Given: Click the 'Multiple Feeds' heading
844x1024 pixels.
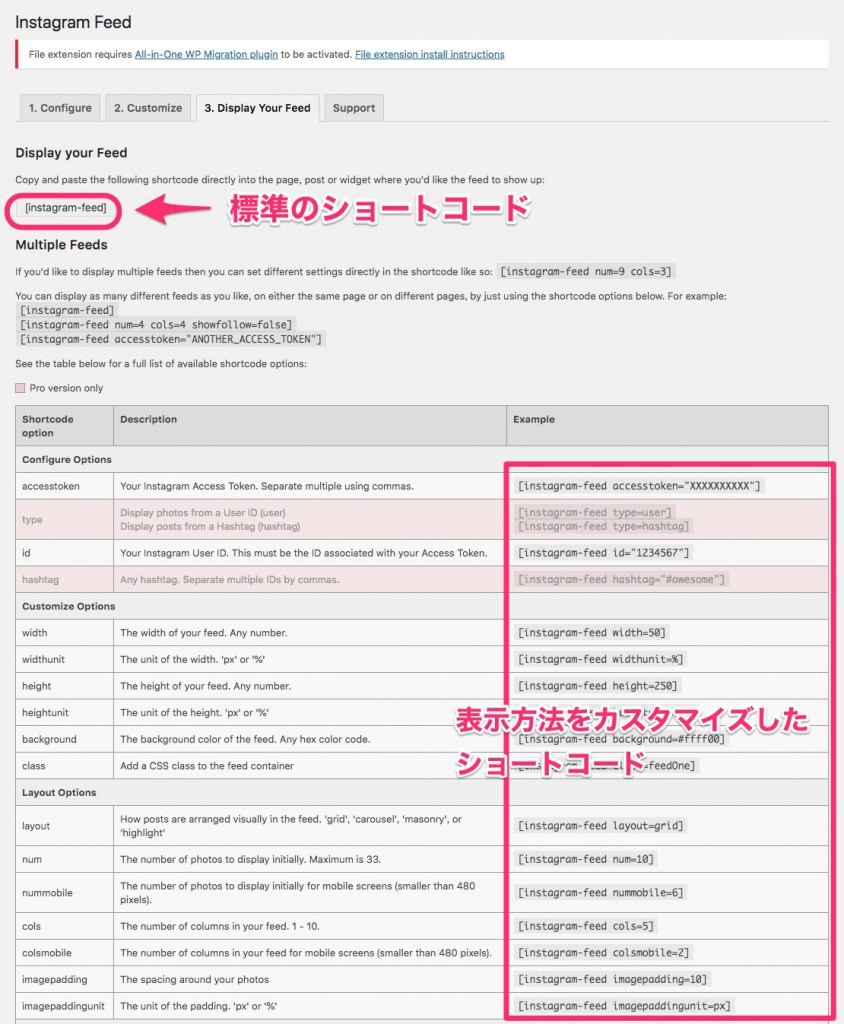Looking at the screenshot, I should pos(61,245).
